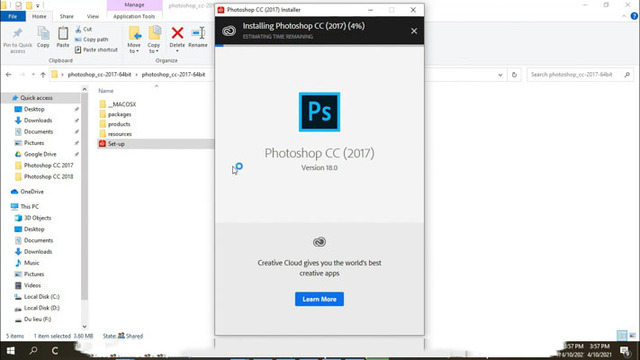
Task: Click the navigation pane scroll-down arrow
Action: 84,327
